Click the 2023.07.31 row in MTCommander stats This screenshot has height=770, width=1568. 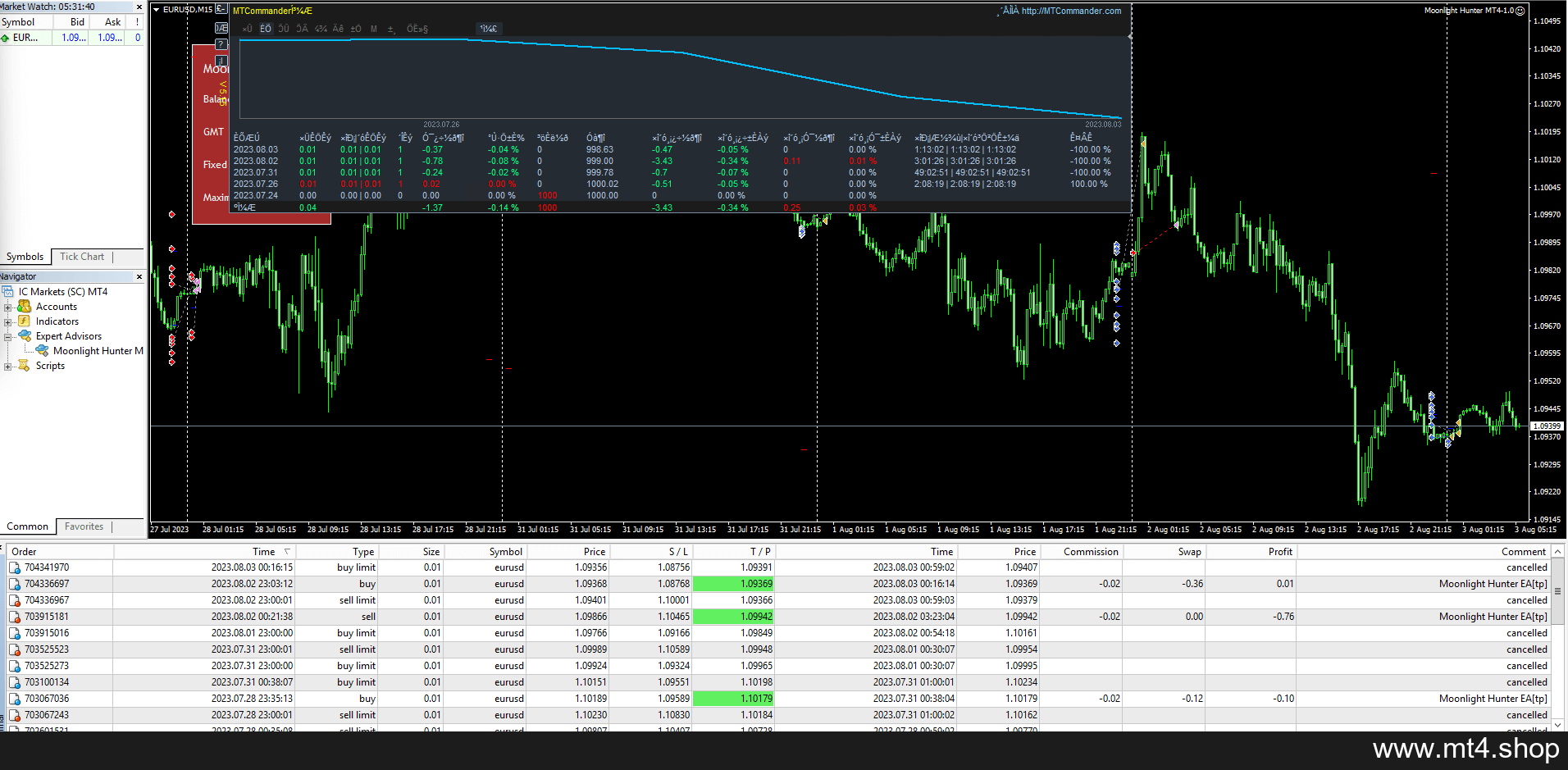coord(681,173)
